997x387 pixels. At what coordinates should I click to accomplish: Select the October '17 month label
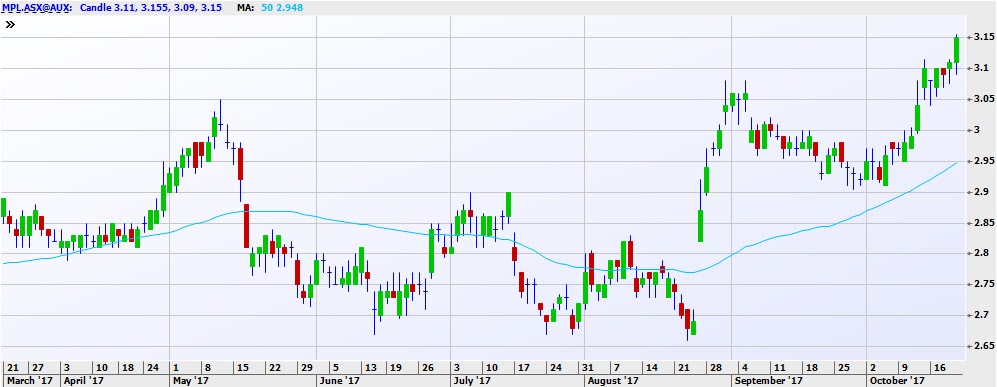[897, 380]
